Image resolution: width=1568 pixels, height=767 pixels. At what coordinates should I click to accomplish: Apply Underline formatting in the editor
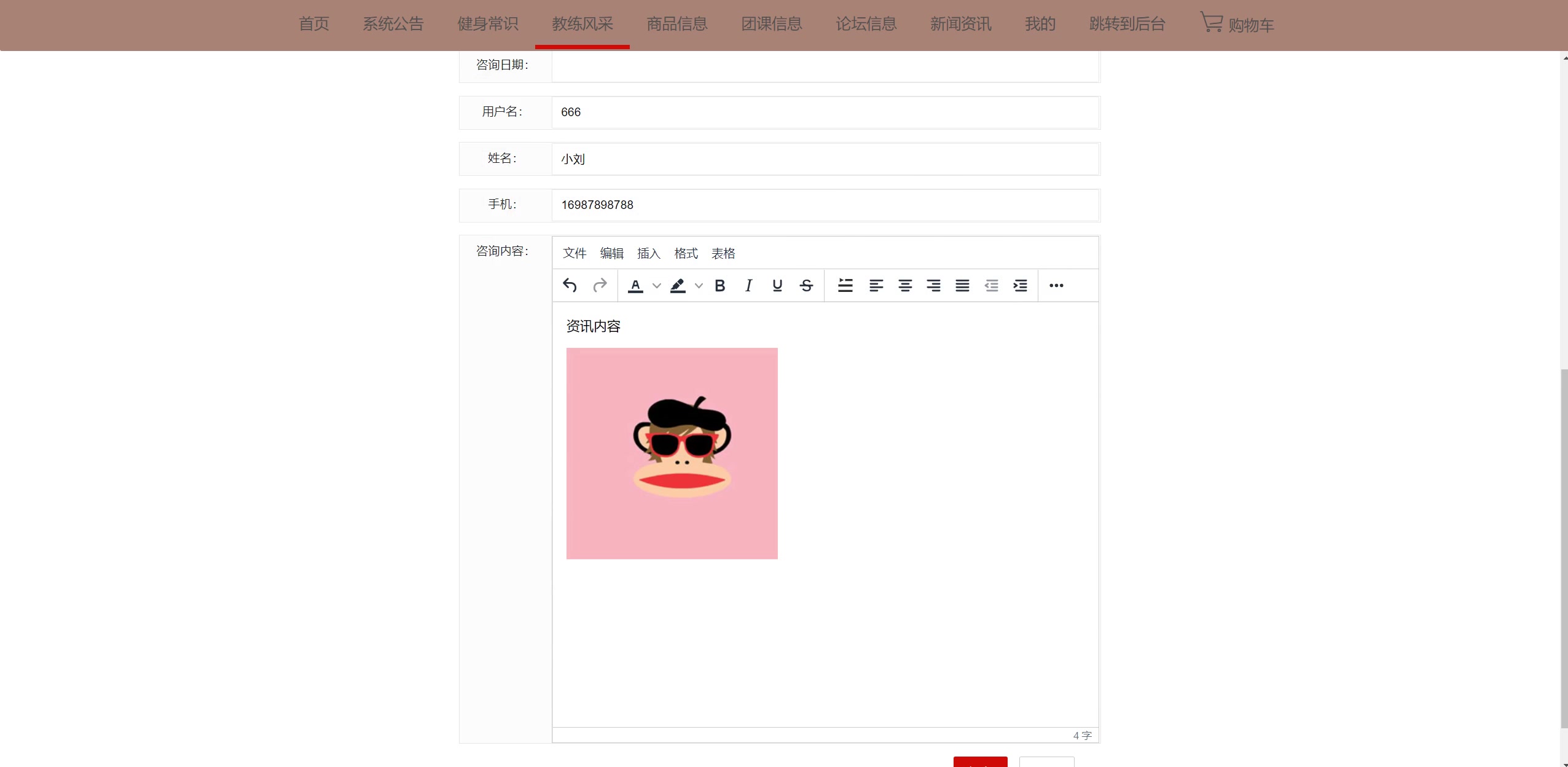777,285
